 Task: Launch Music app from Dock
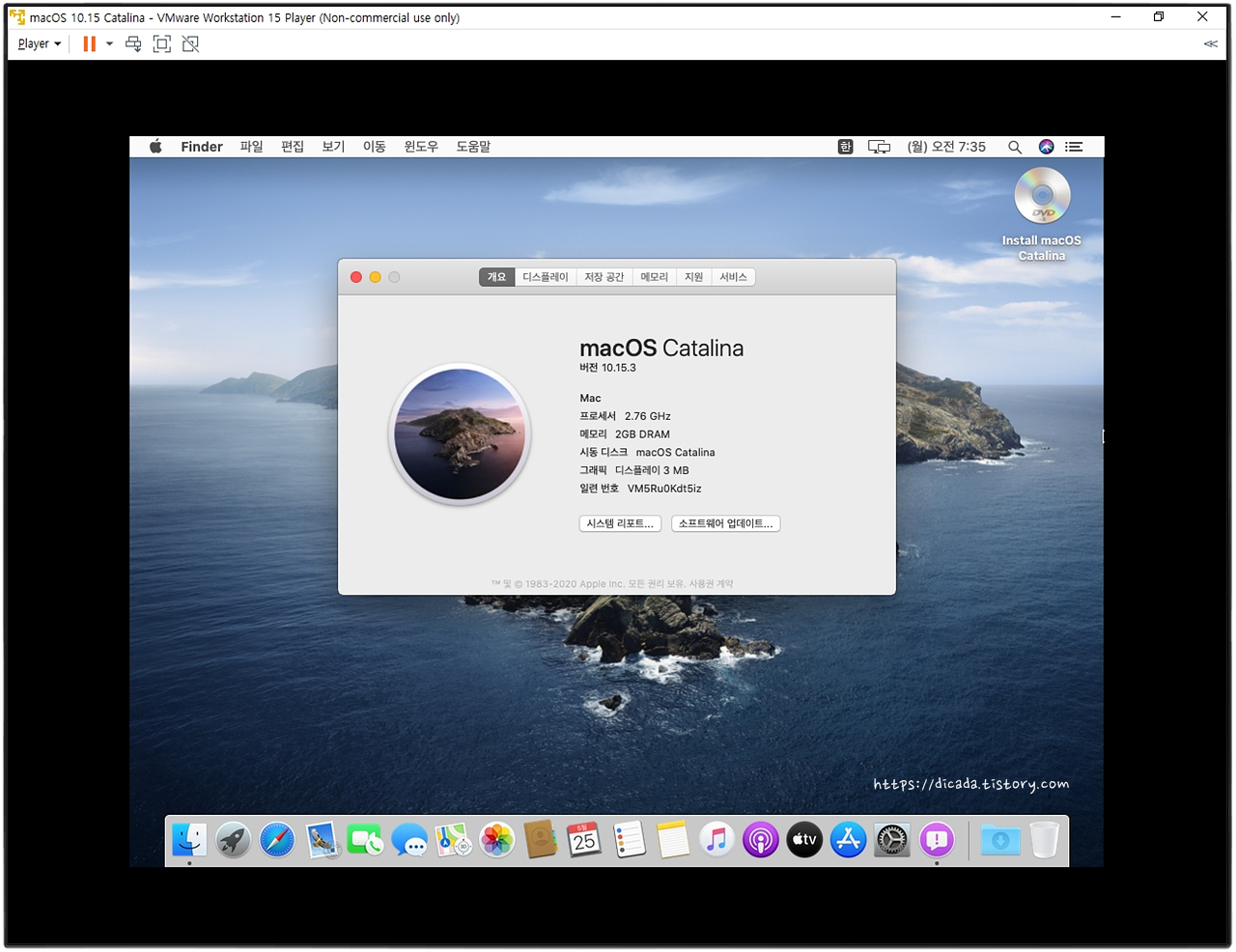click(x=716, y=841)
